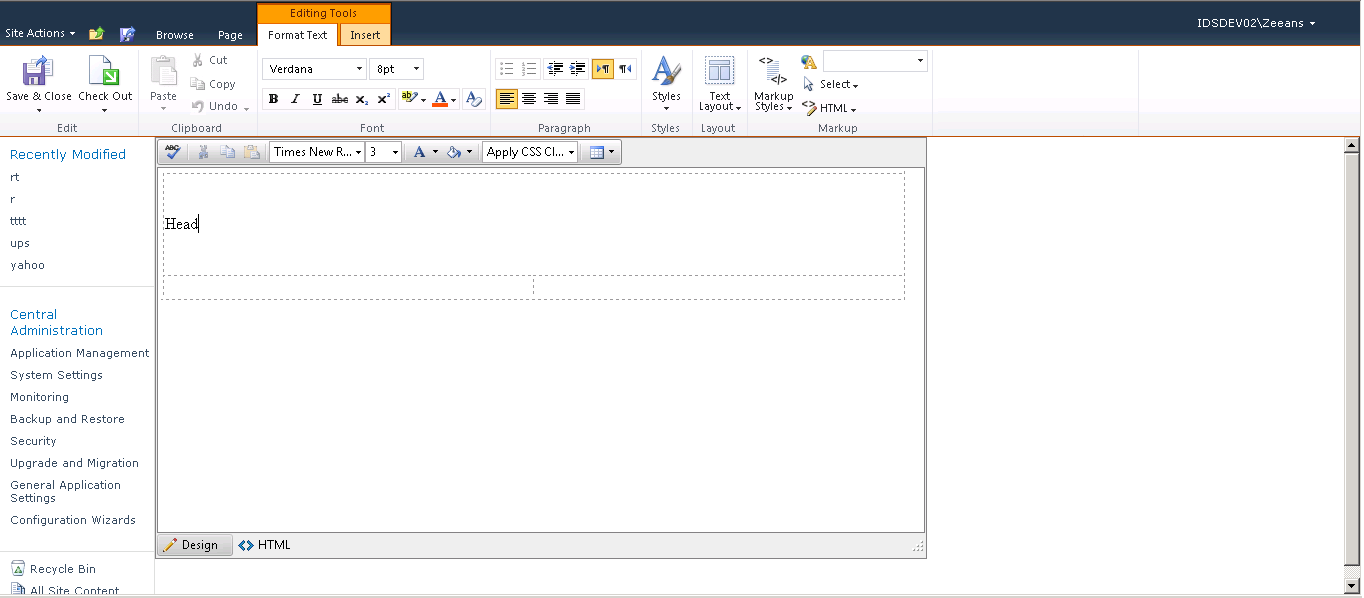The width and height of the screenshot is (1364, 598).
Task: Decrease paragraph indent (outdent)
Action: tap(555, 69)
